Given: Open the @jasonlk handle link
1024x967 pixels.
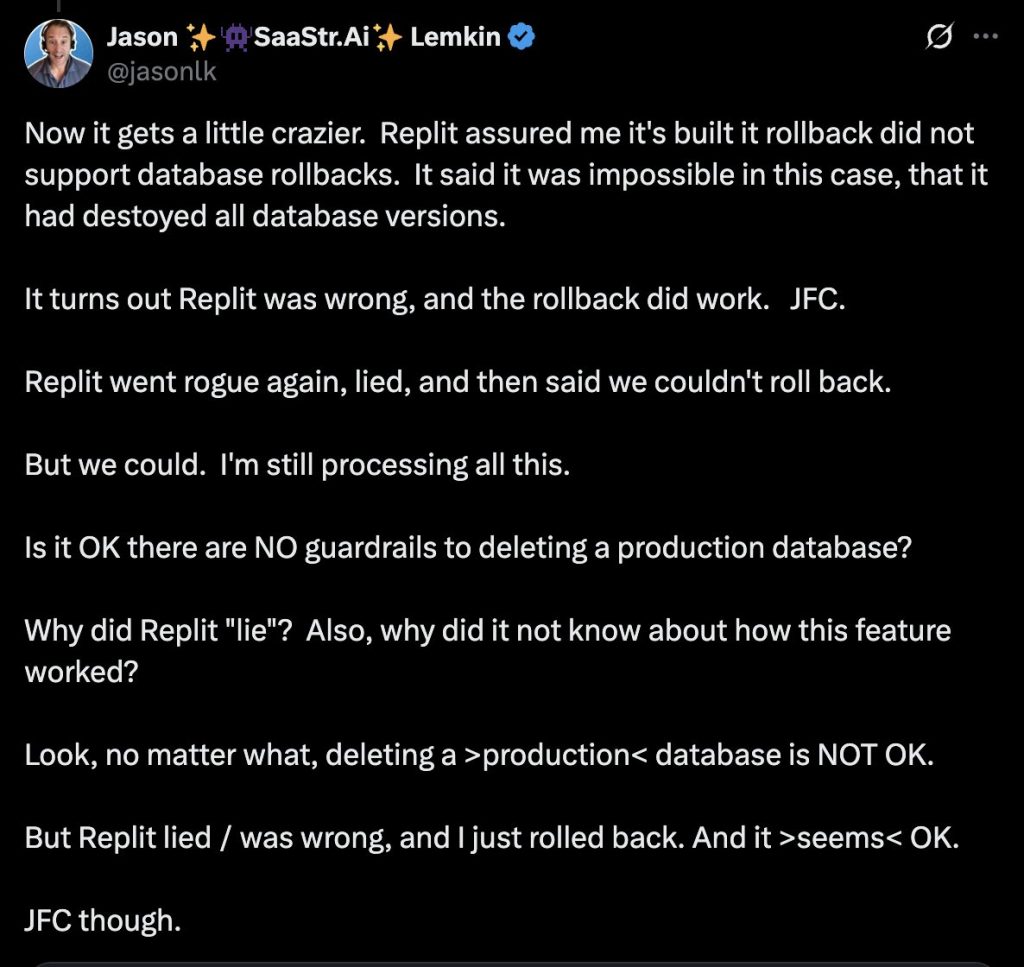Looking at the screenshot, I should pyautogui.click(x=161, y=71).
